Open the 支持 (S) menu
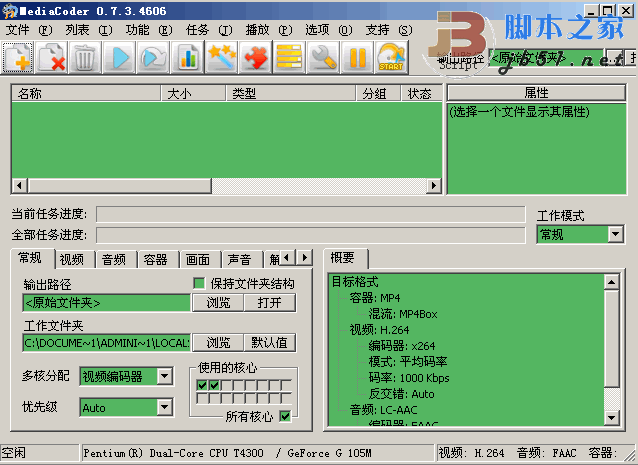Viewport: 638px width, 465px height. pyautogui.click(x=389, y=30)
